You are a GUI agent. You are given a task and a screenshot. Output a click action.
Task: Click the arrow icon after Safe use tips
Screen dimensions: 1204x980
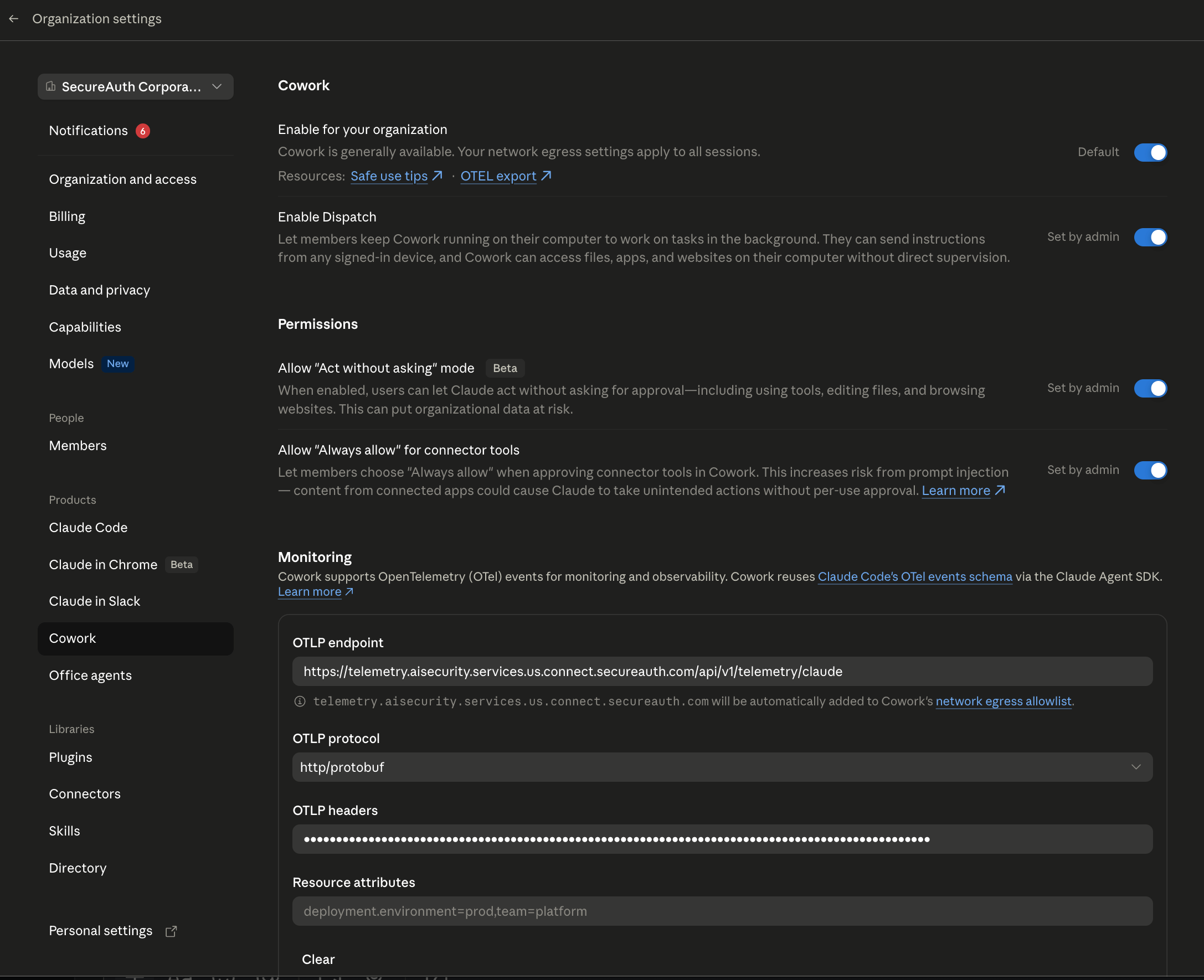(x=437, y=176)
